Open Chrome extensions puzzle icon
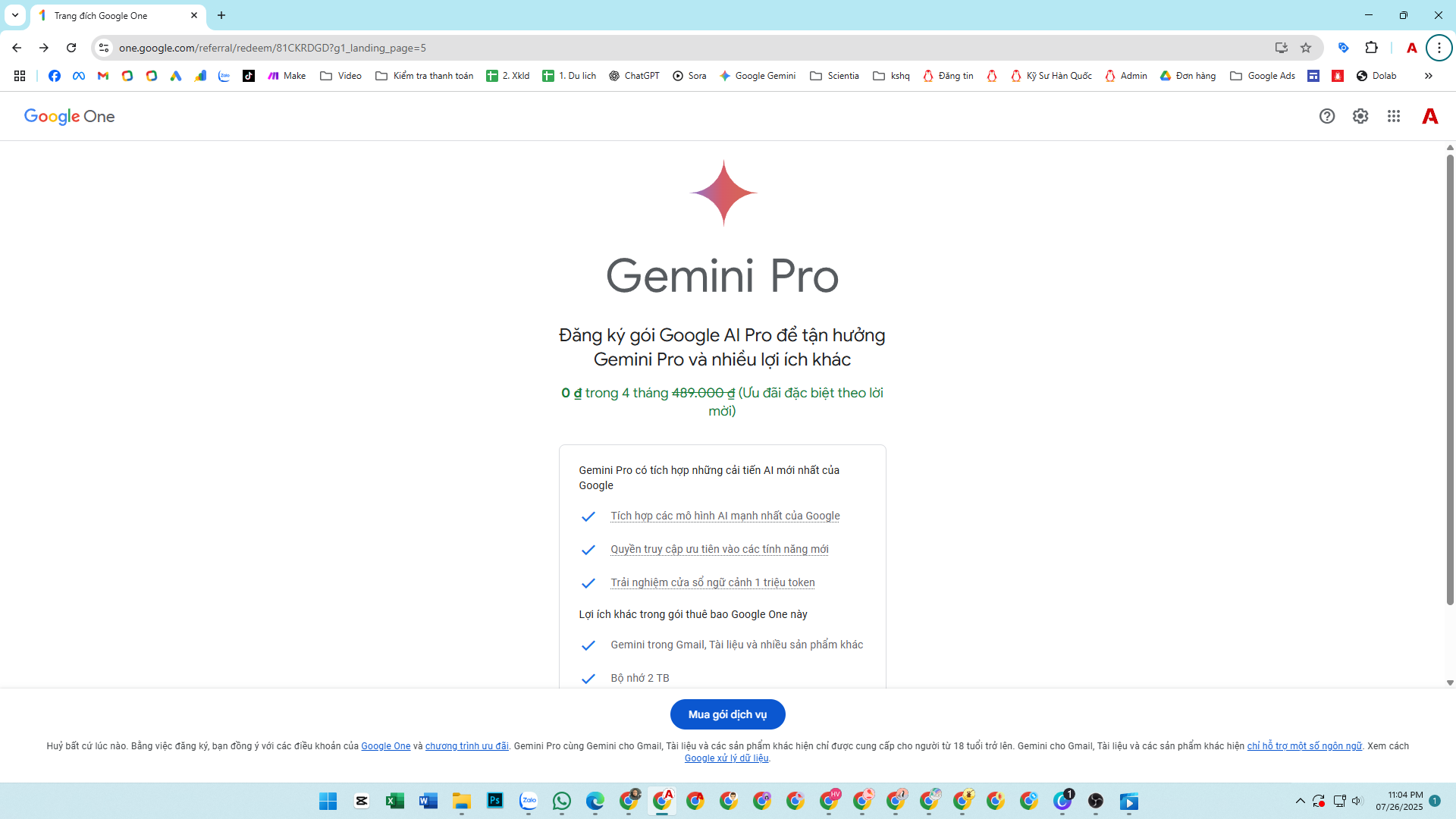Viewport: 1456px width, 819px height. (1371, 48)
